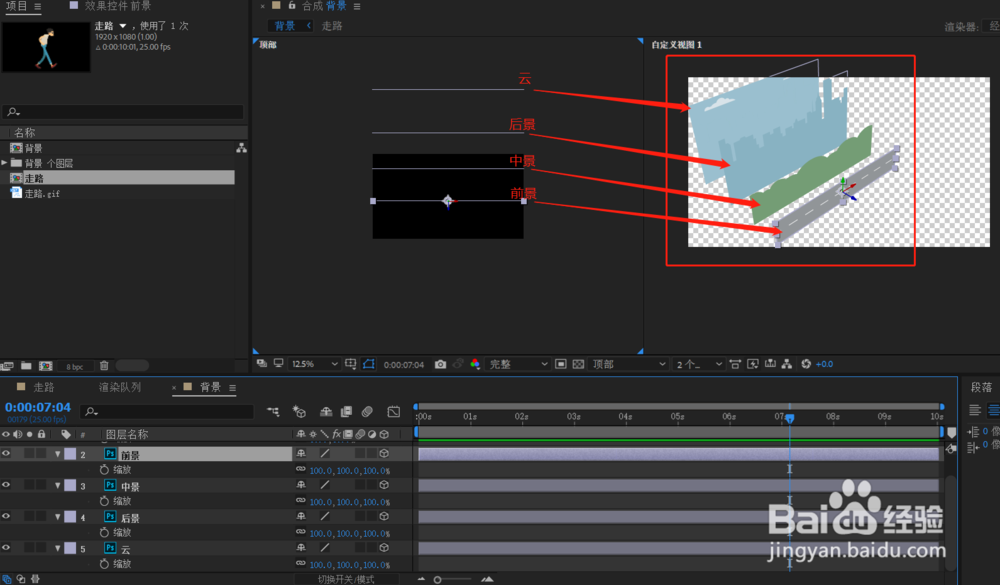Open the channel and color management icon

point(475,364)
